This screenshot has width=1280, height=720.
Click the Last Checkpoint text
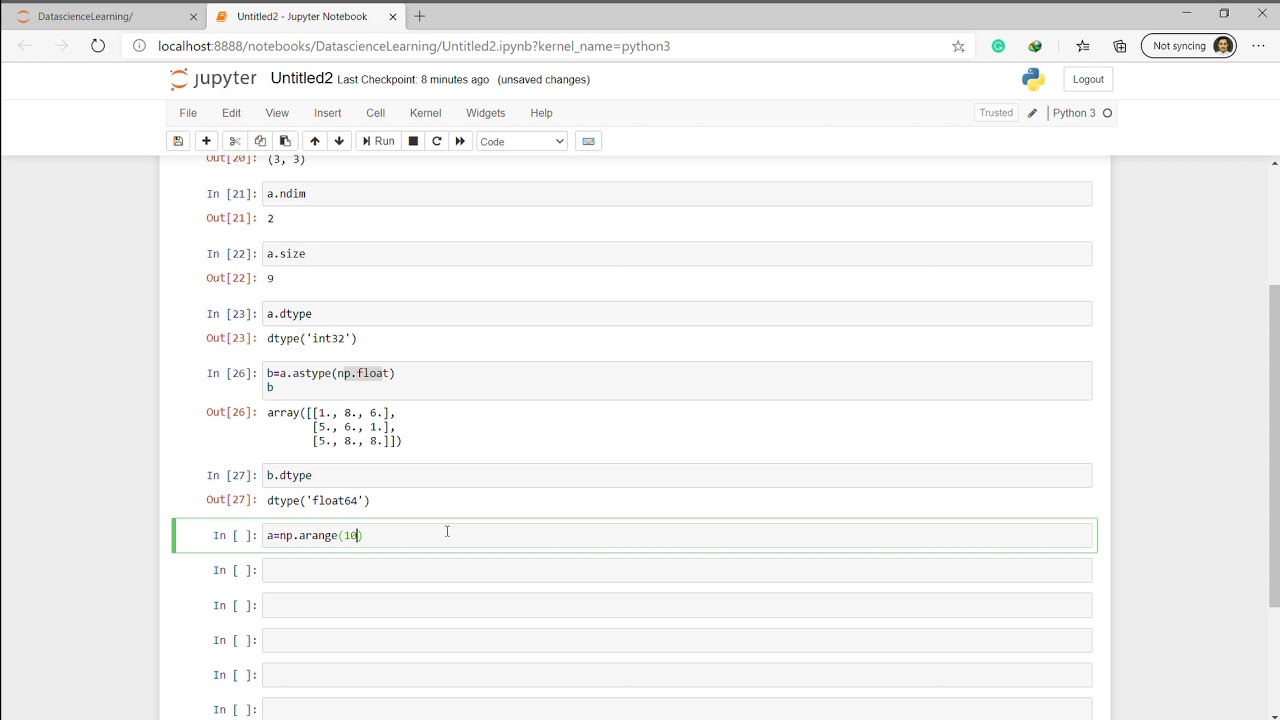413,80
